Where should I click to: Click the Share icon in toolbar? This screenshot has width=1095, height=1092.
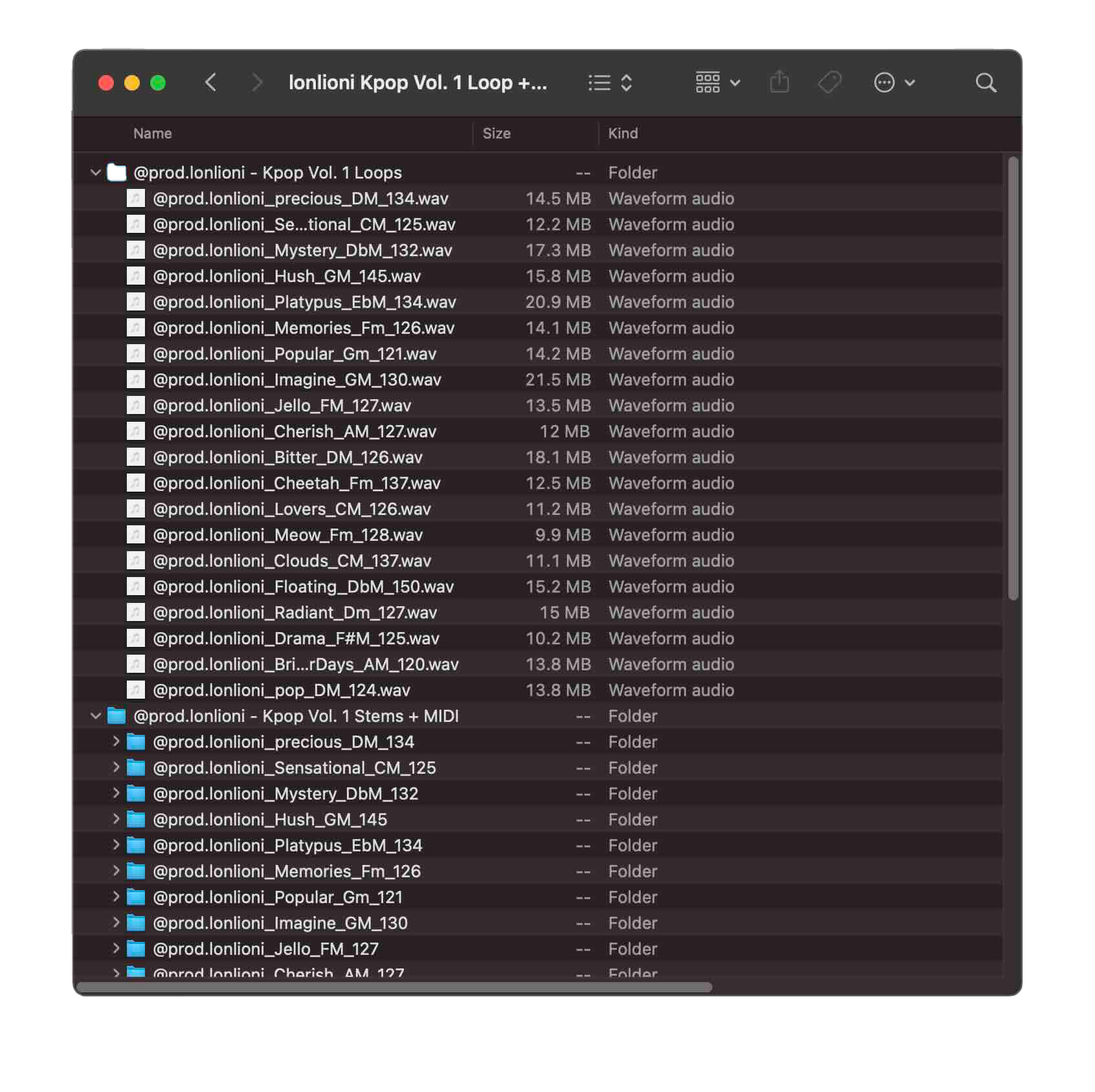(x=779, y=83)
